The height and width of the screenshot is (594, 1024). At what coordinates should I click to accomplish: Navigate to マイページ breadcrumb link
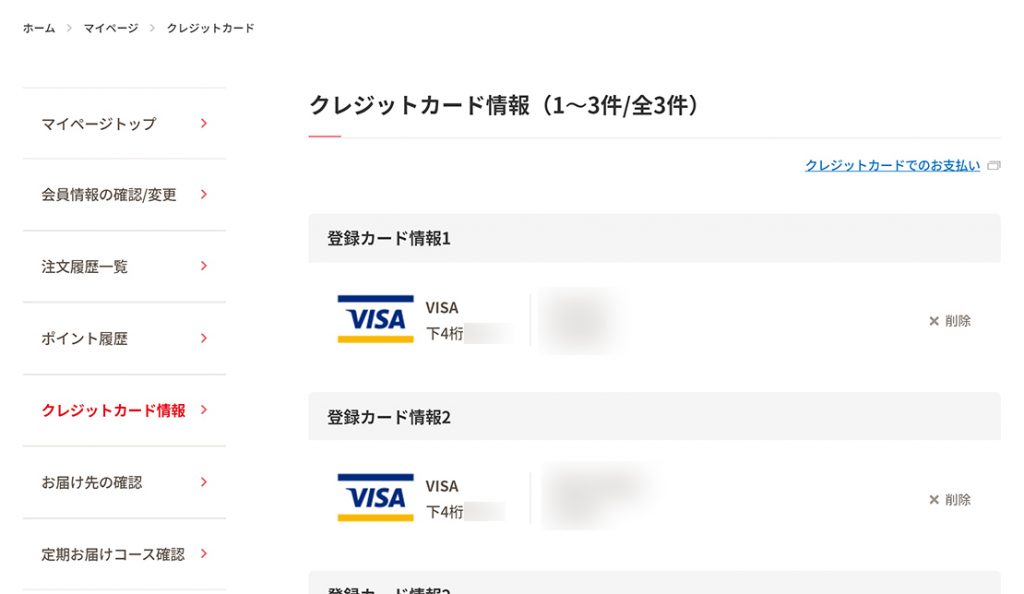pyautogui.click(x=110, y=28)
